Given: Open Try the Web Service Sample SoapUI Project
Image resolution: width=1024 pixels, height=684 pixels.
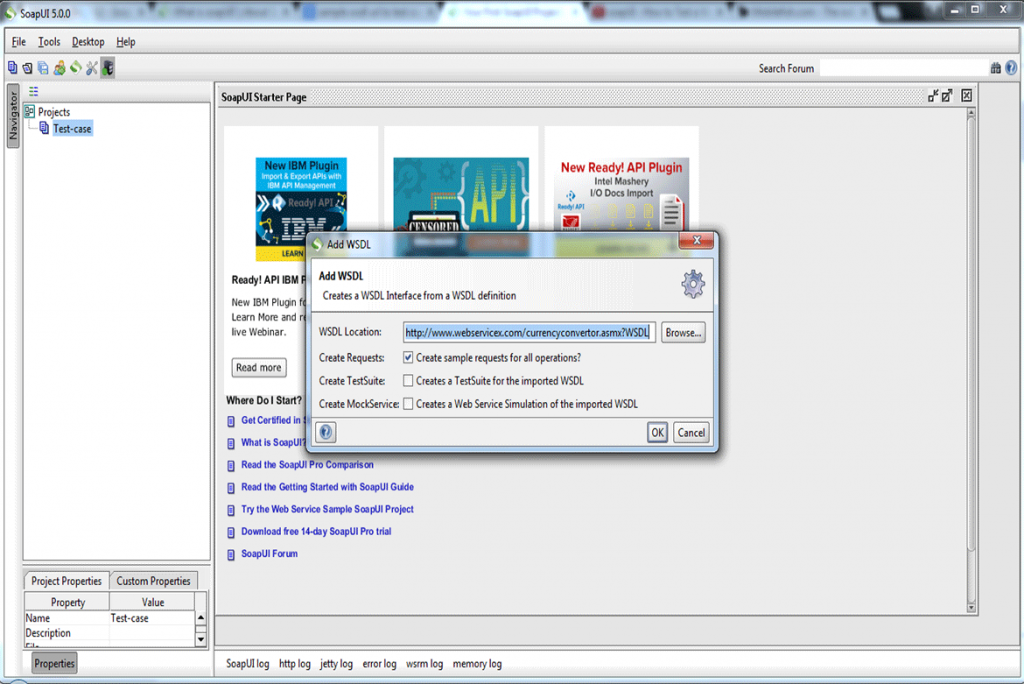Looking at the screenshot, I should [327, 509].
